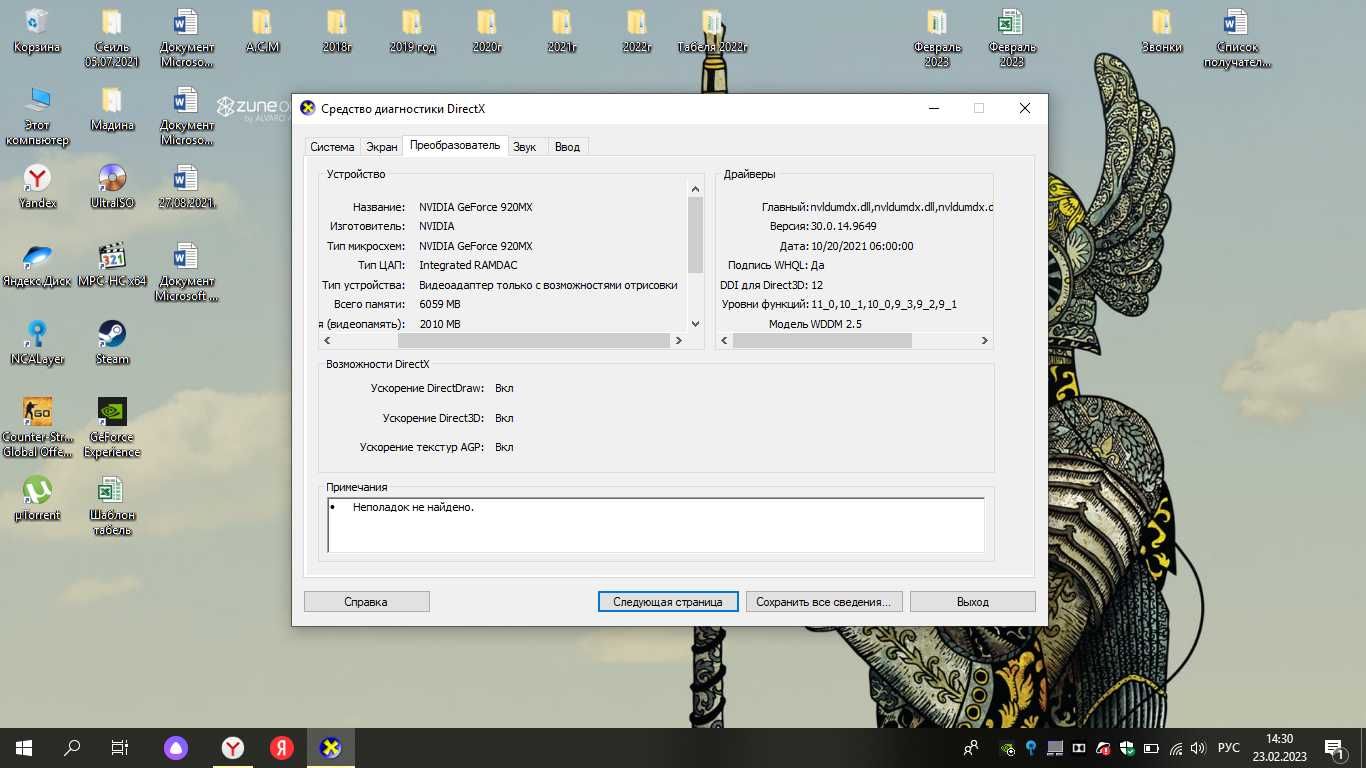Open the 2018г folder

pyautogui.click(x=337, y=31)
